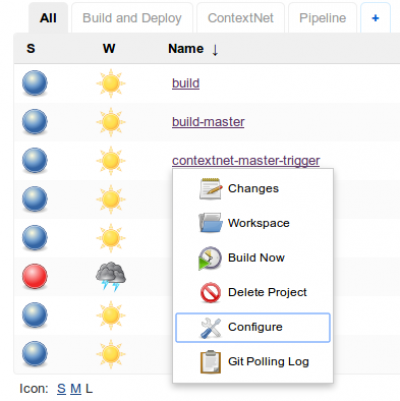Viewport: 400px width, 401px height.
Task: Switch to the Build and Deploy tab
Action: [132, 18]
